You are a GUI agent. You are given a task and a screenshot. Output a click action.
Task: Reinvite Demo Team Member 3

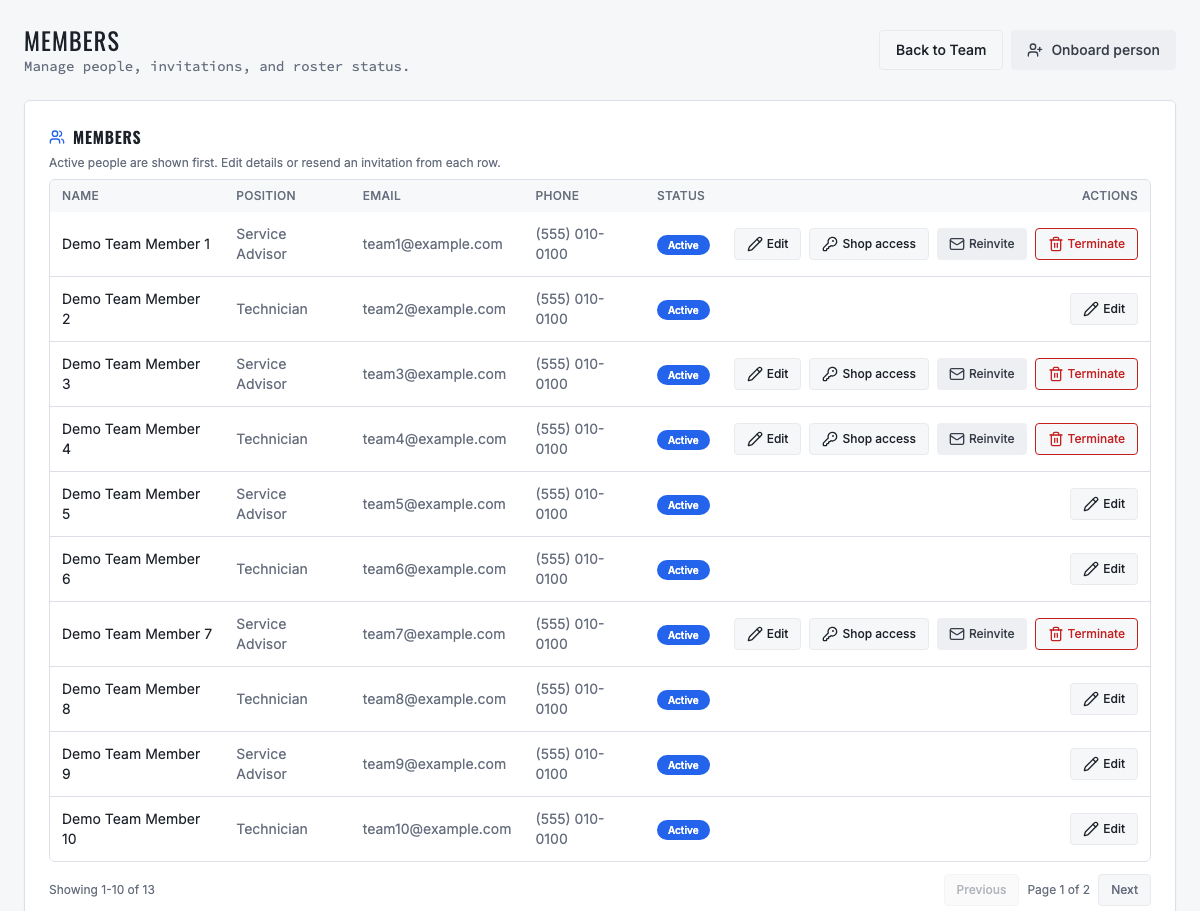(x=982, y=374)
